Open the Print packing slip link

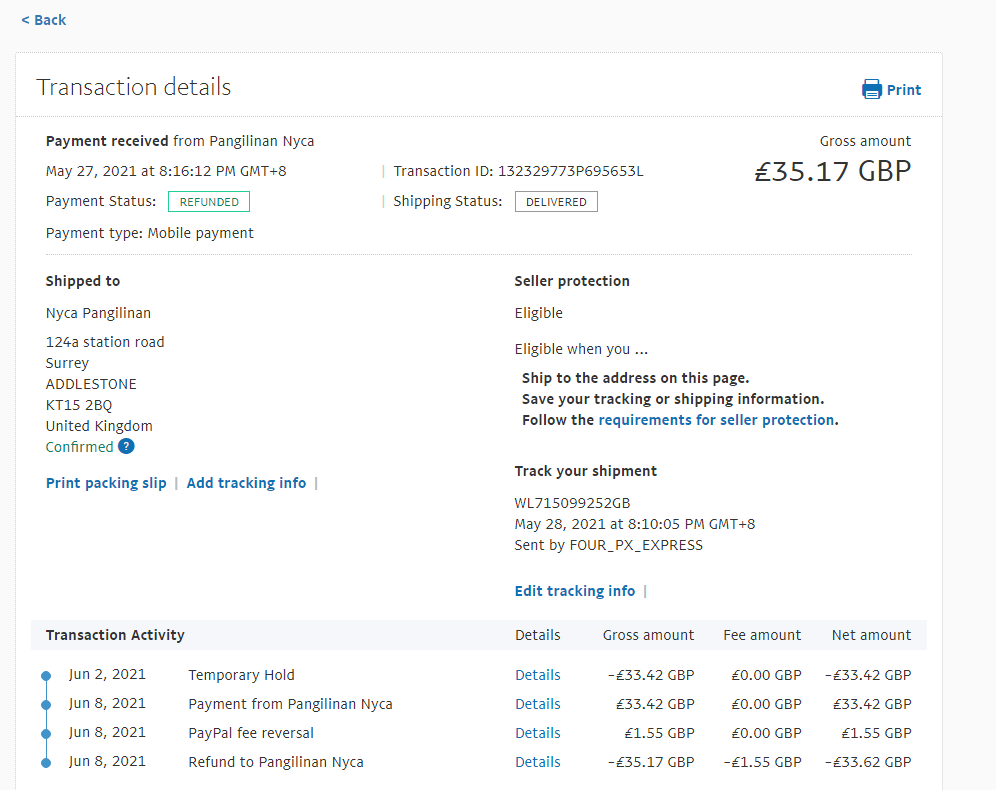pyautogui.click(x=106, y=483)
